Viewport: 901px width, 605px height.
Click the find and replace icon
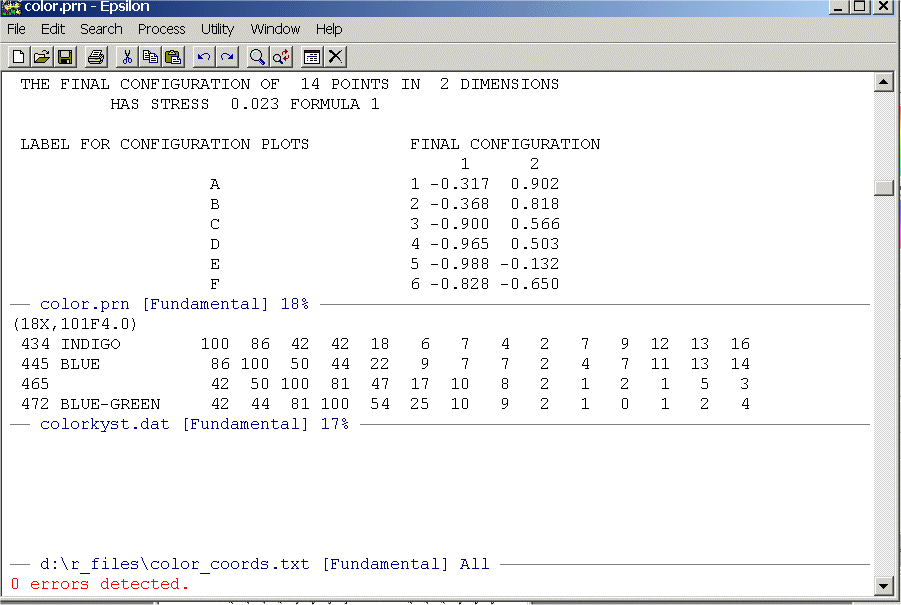[x=281, y=57]
